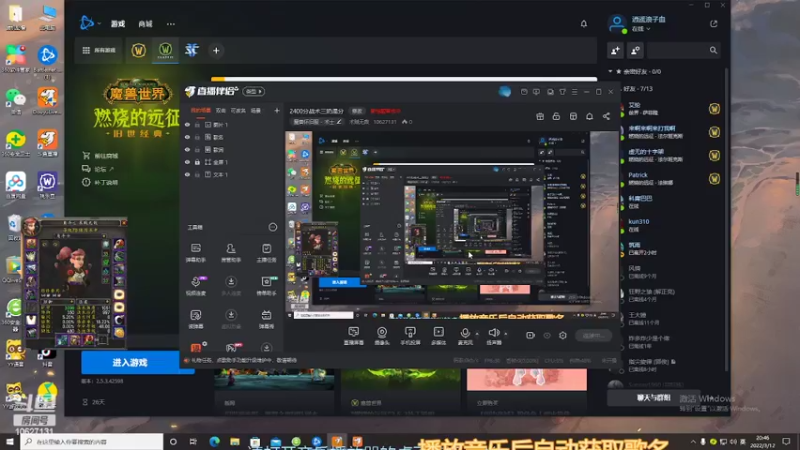Add 摄像头 camera source
The height and width of the screenshot is (450, 800).
(x=382, y=336)
